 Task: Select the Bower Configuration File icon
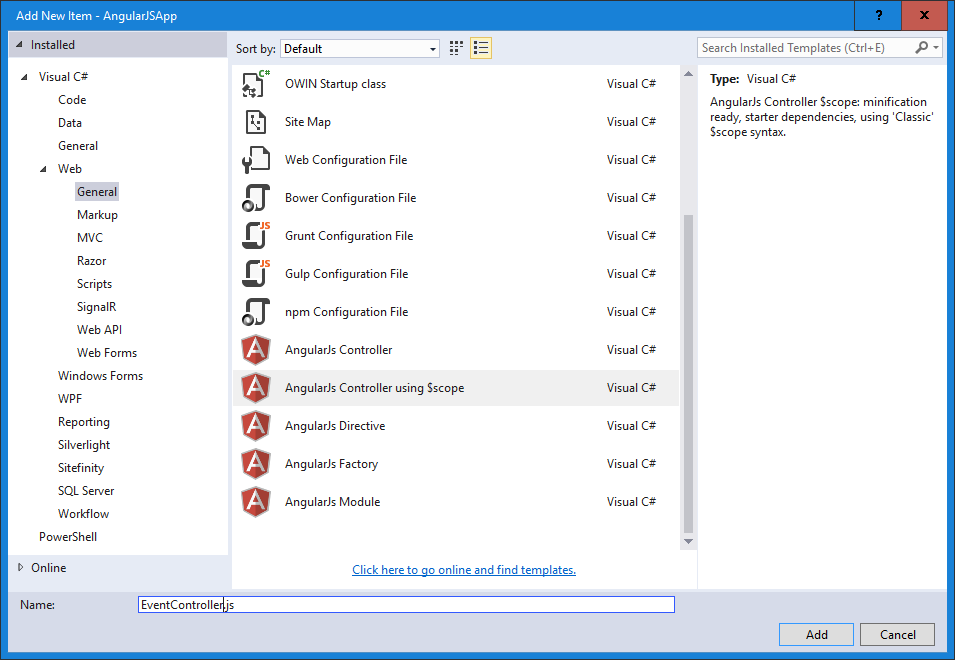pos(256,198)
